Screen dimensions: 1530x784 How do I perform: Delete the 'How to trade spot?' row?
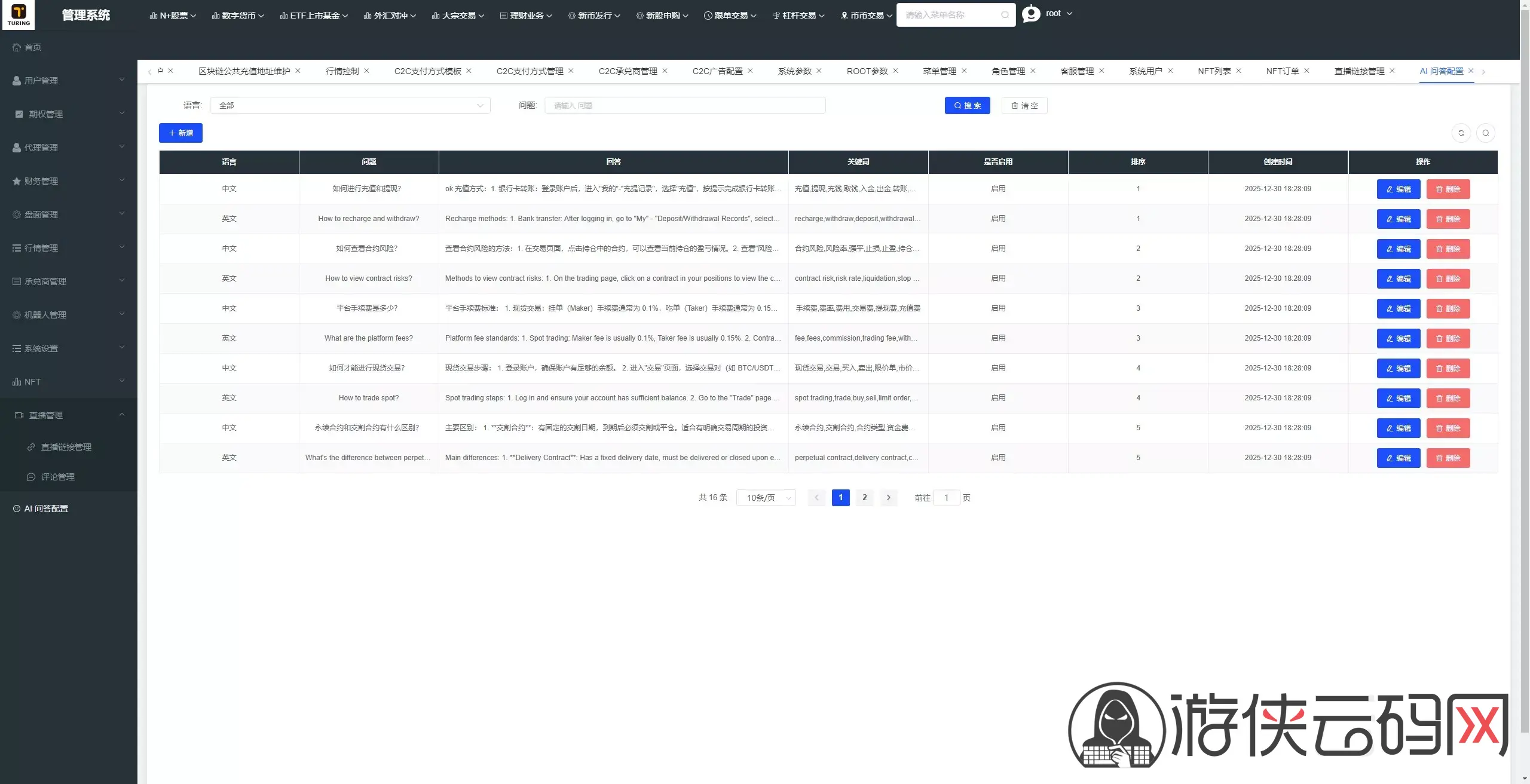[x=1448, y=398]
